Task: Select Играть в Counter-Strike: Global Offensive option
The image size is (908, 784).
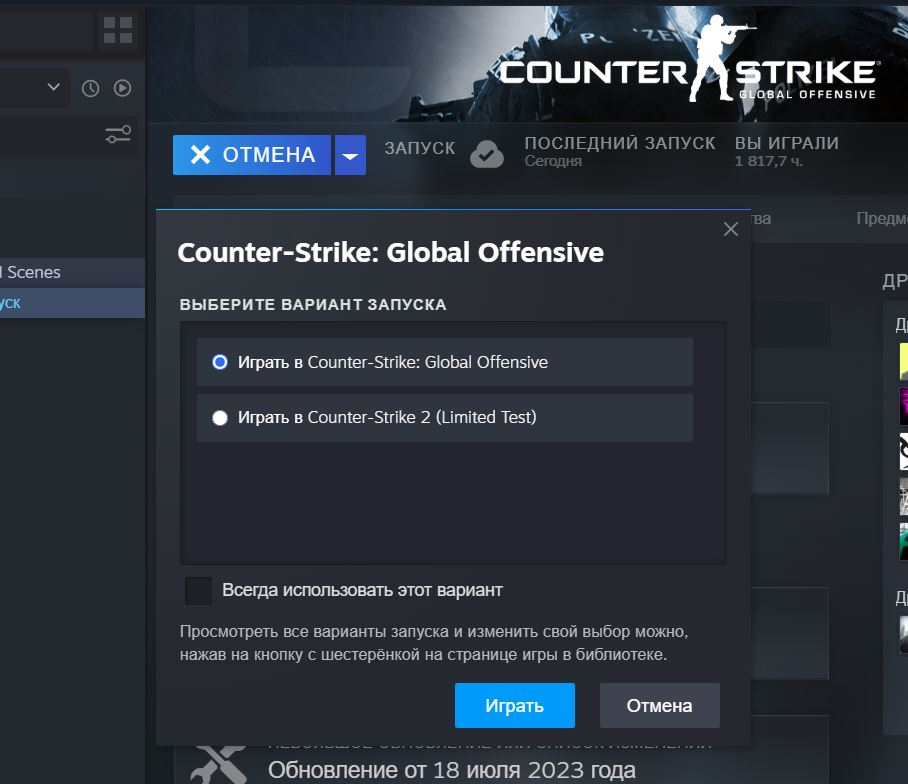Action: [445, 362]
